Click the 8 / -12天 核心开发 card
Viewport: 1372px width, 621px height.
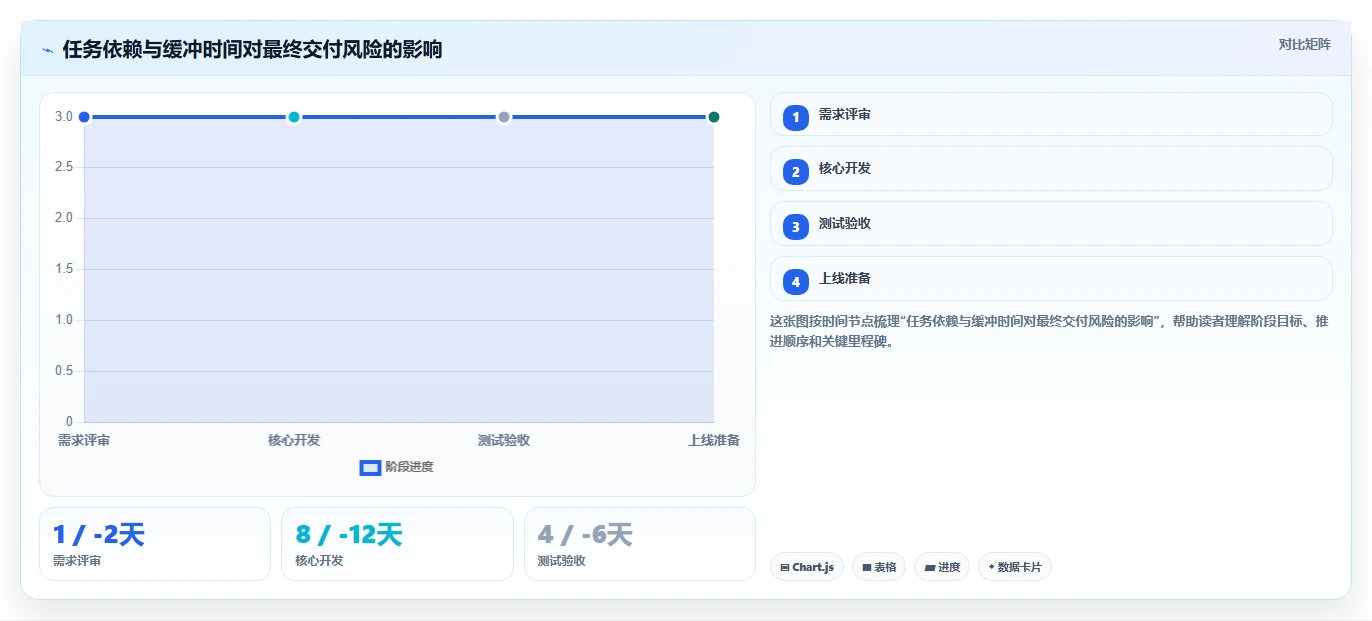coord(397,544)
